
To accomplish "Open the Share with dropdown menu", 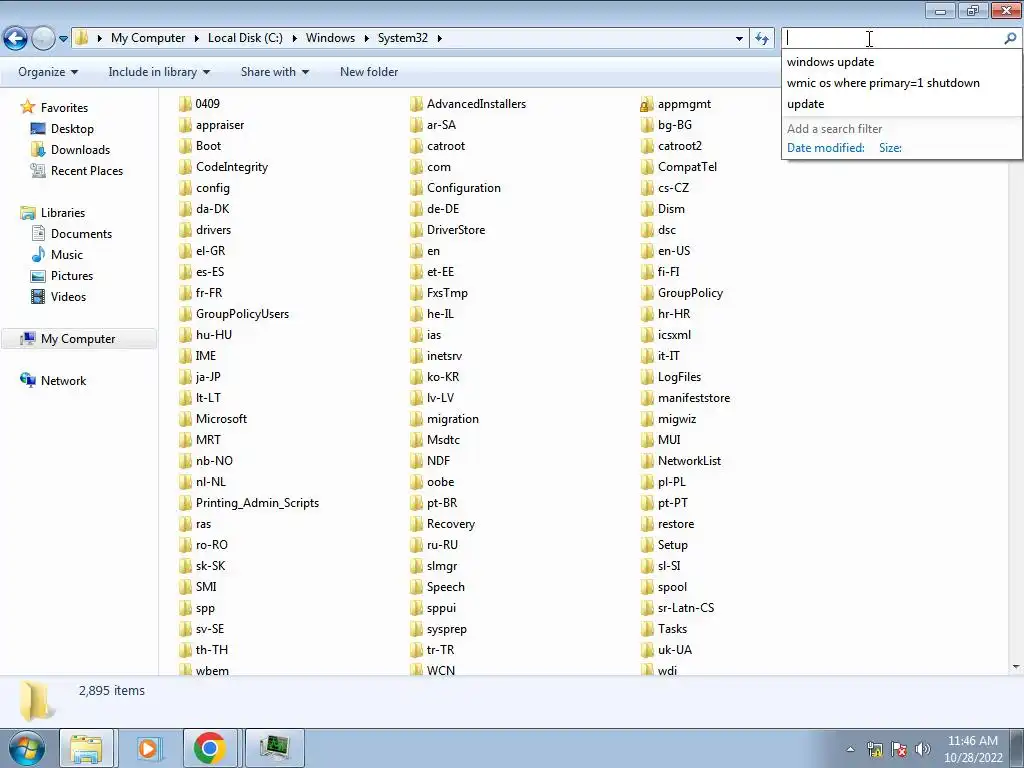I will point(274,72).
